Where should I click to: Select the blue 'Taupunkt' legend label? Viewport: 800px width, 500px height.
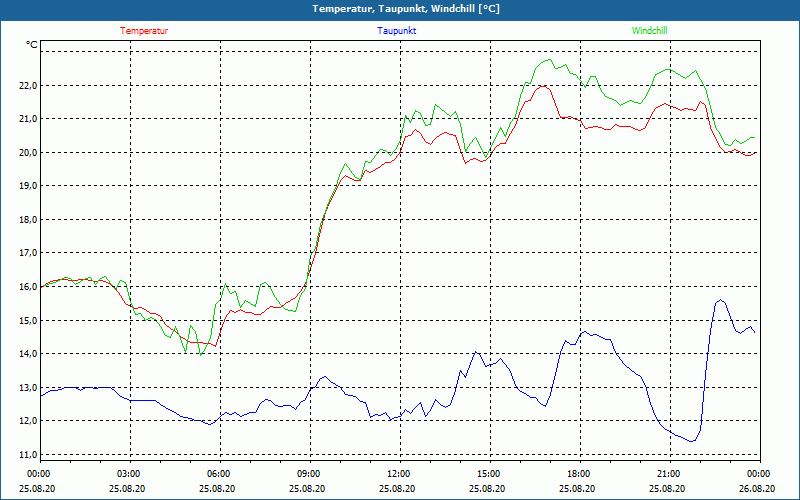(x=397, y=31)
